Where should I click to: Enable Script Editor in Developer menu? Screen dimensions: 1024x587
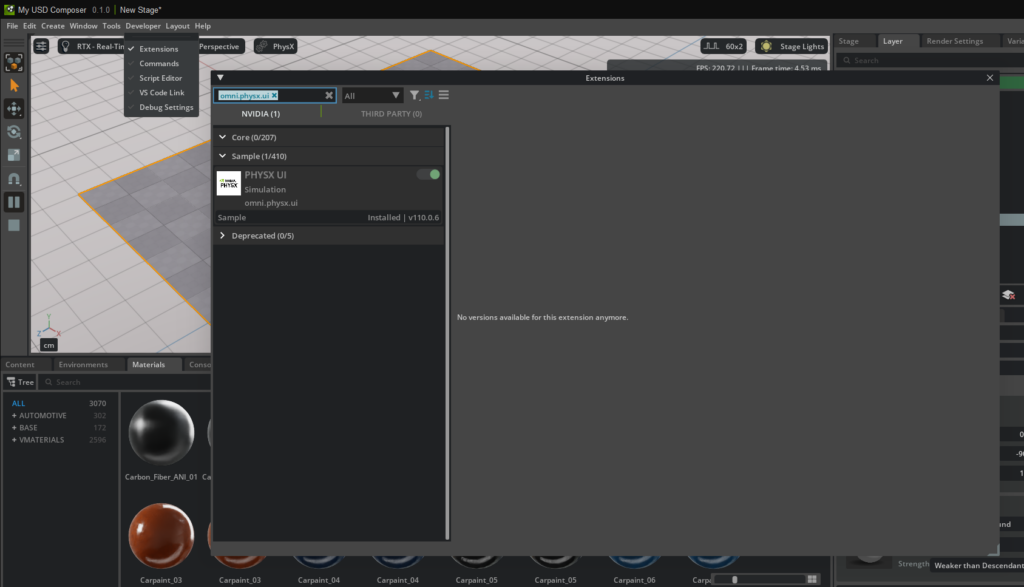pyautogui.click(x=160, y=78)
